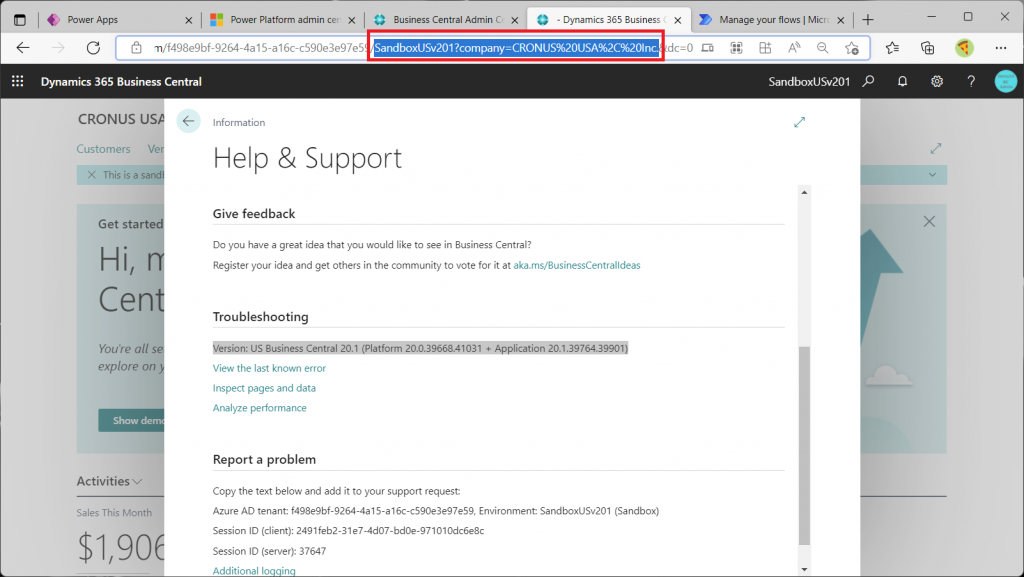Click the Help & Support page title
The height and width of the screenshot is (577, 1024).
308,158
